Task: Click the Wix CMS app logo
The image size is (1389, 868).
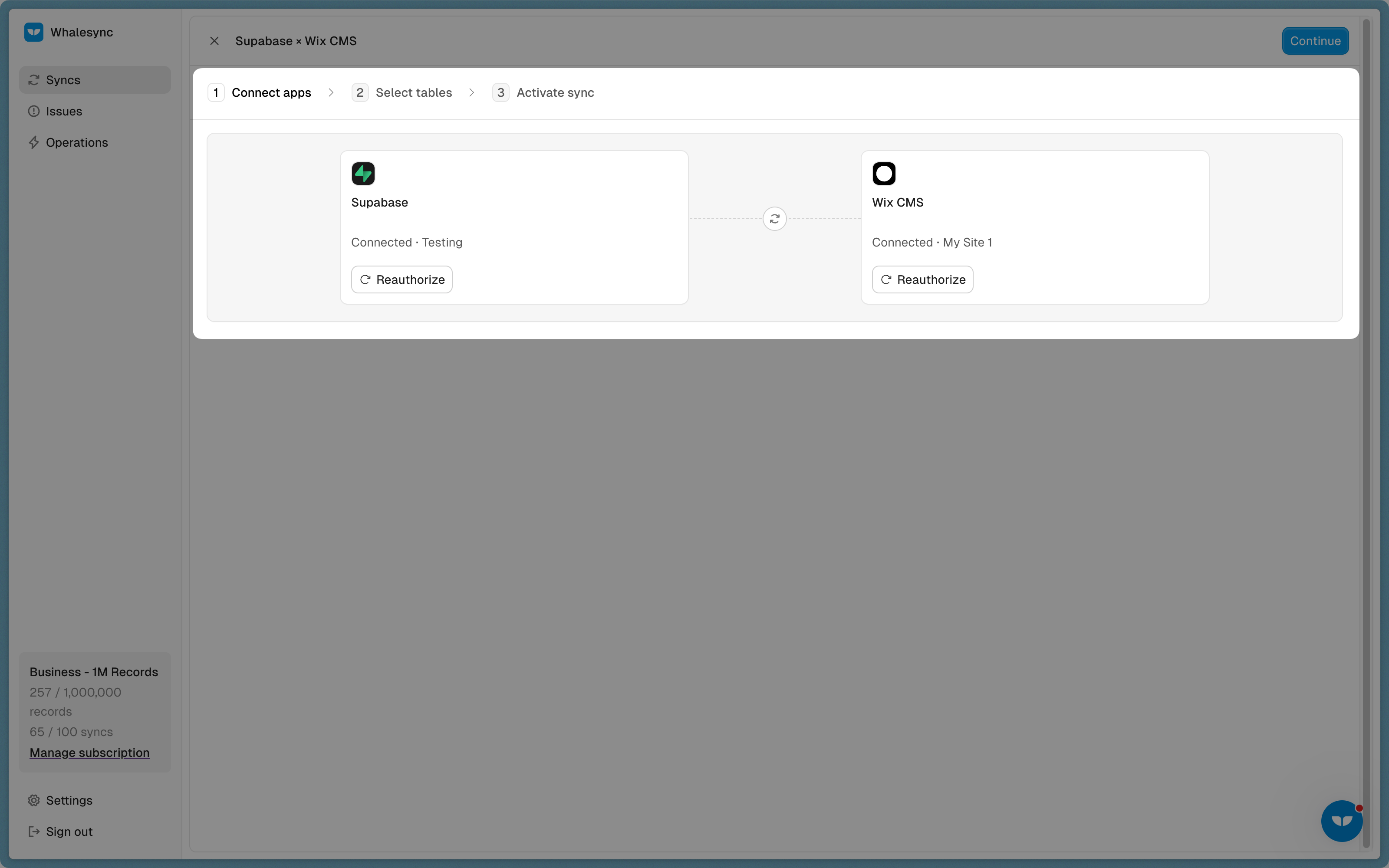Action: (884, 173)
